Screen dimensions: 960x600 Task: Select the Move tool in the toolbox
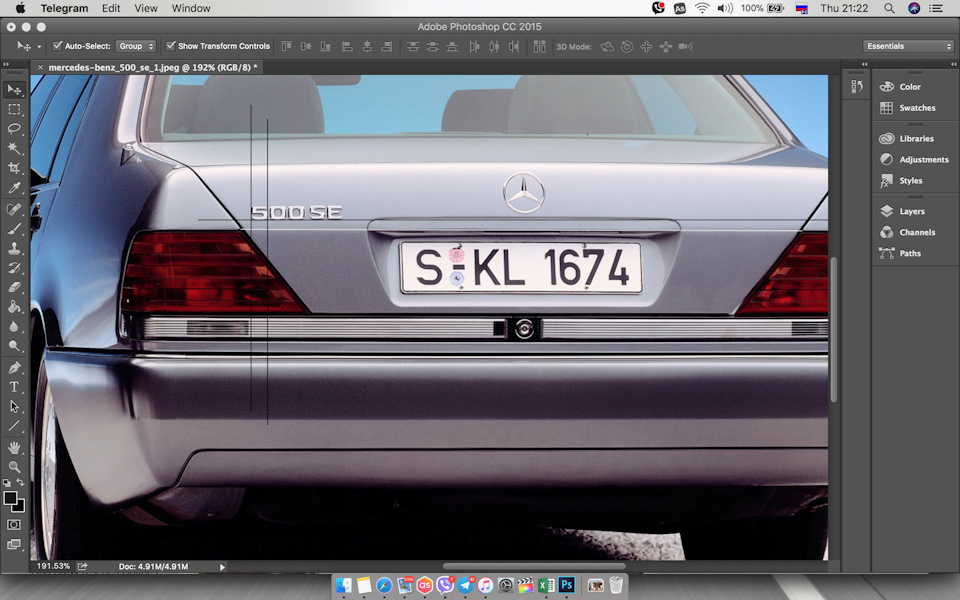[13, 90]
